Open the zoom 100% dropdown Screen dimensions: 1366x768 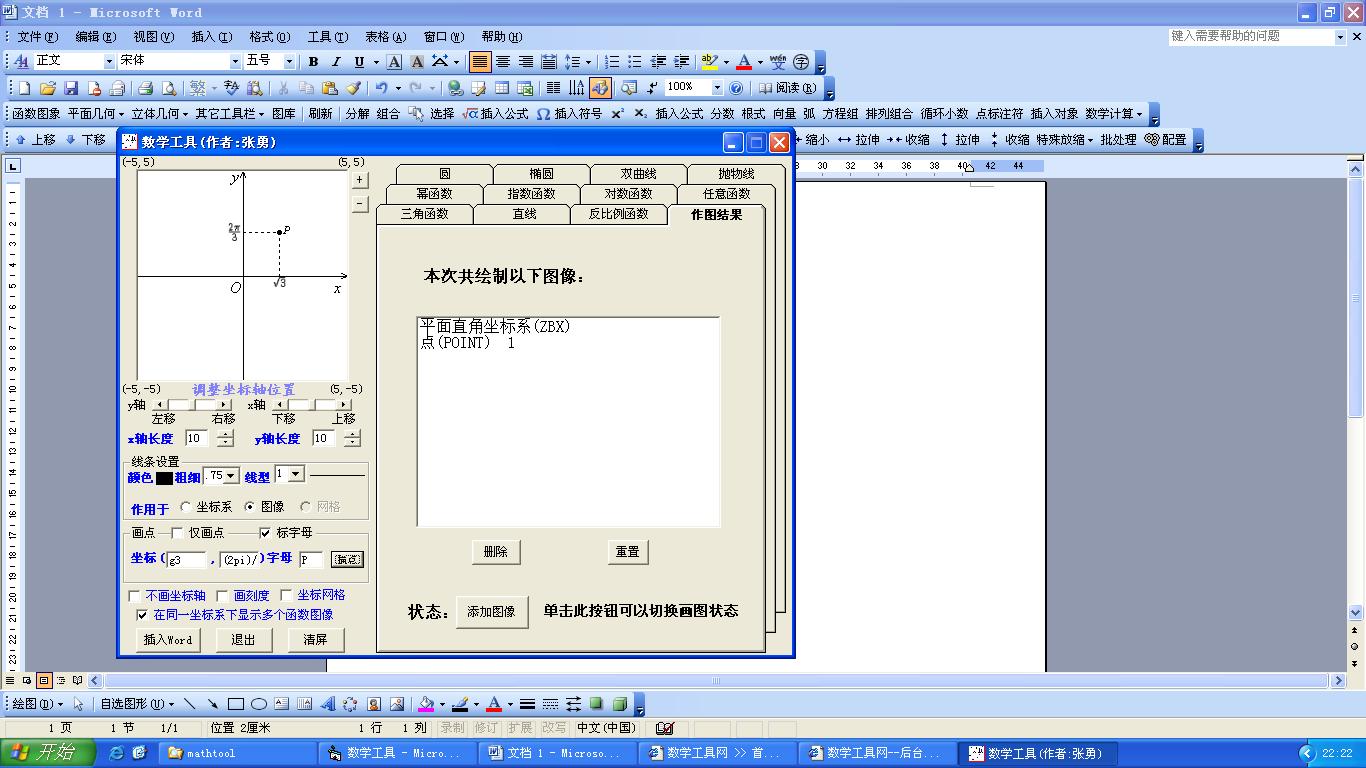717,88
